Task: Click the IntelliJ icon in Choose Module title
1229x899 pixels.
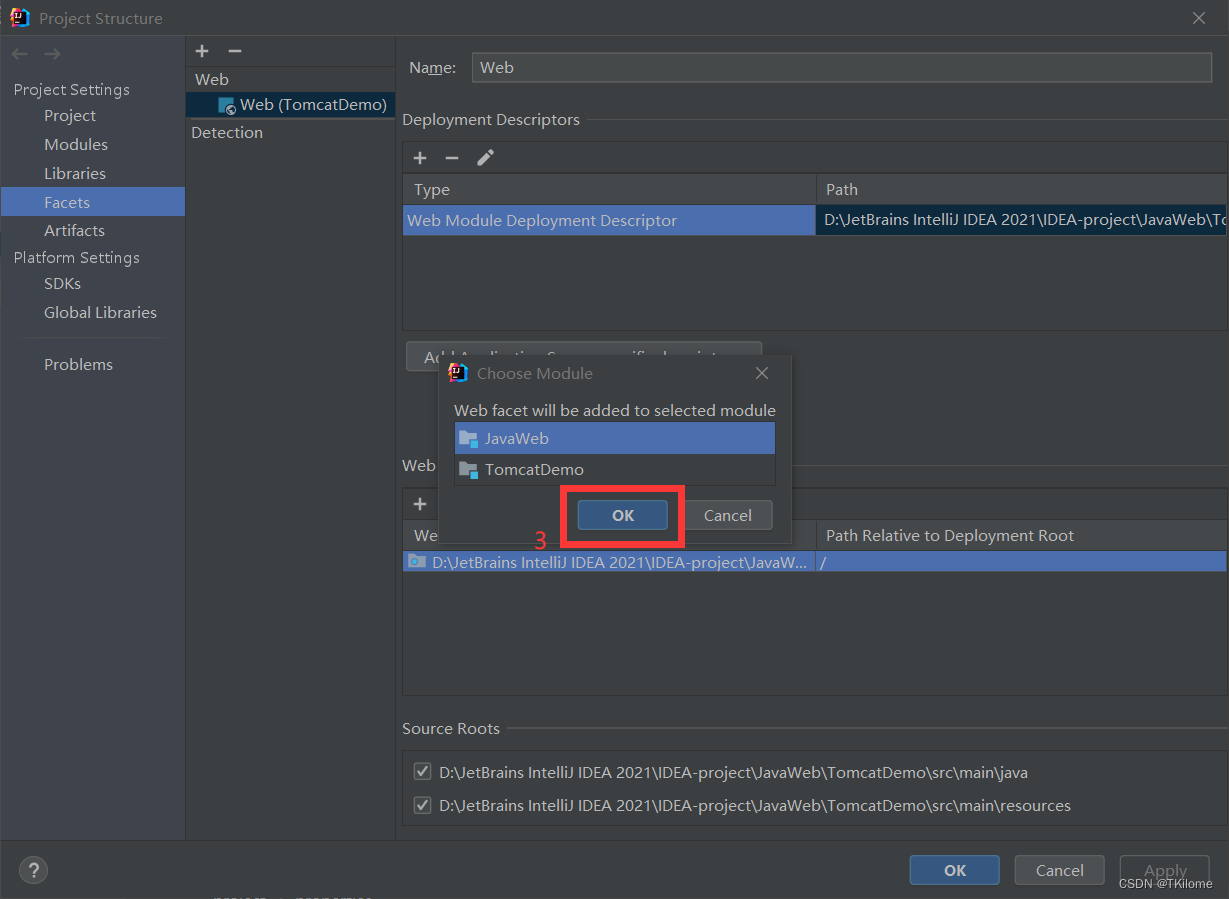Action: click(x=458, y=373)
